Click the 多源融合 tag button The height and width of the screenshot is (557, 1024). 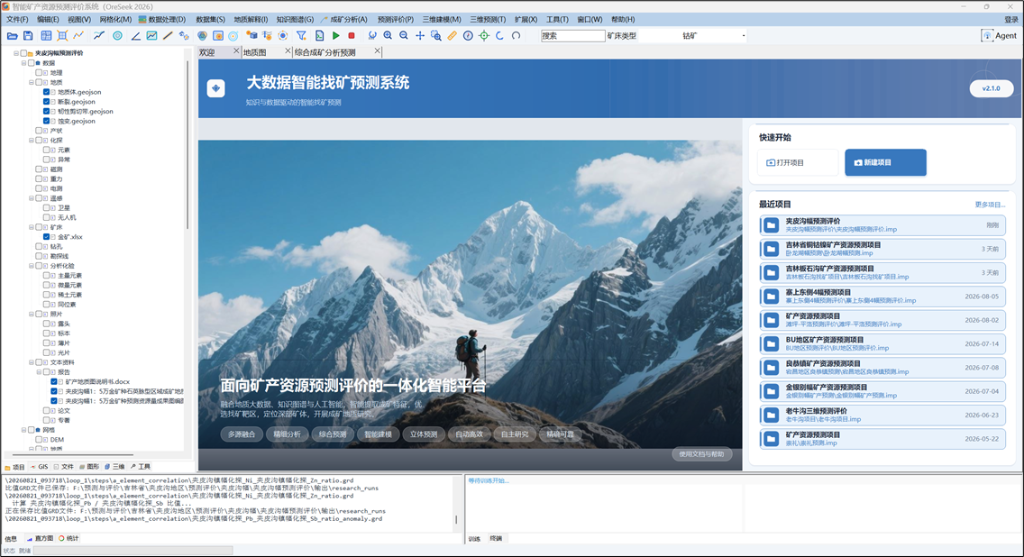pos(242,434)
